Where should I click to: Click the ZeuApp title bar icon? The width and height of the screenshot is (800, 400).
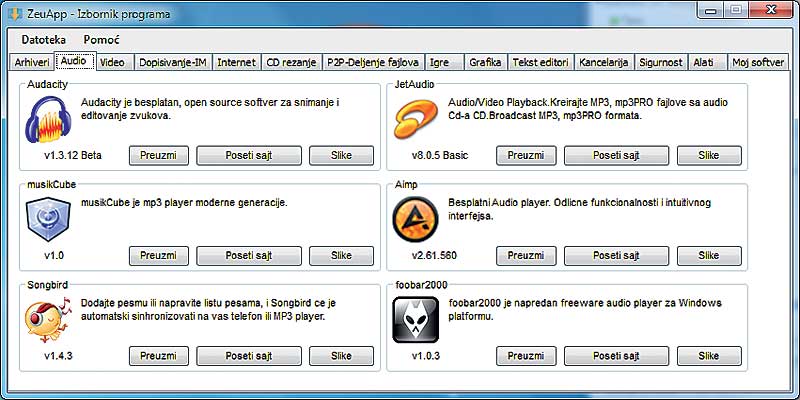coord(17,14)
